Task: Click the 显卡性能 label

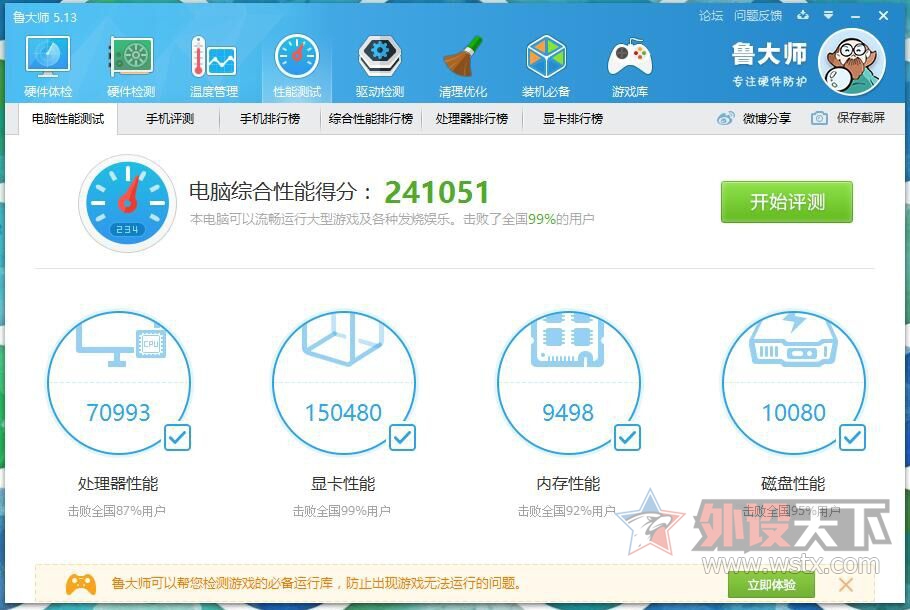Action: point(343,483)
